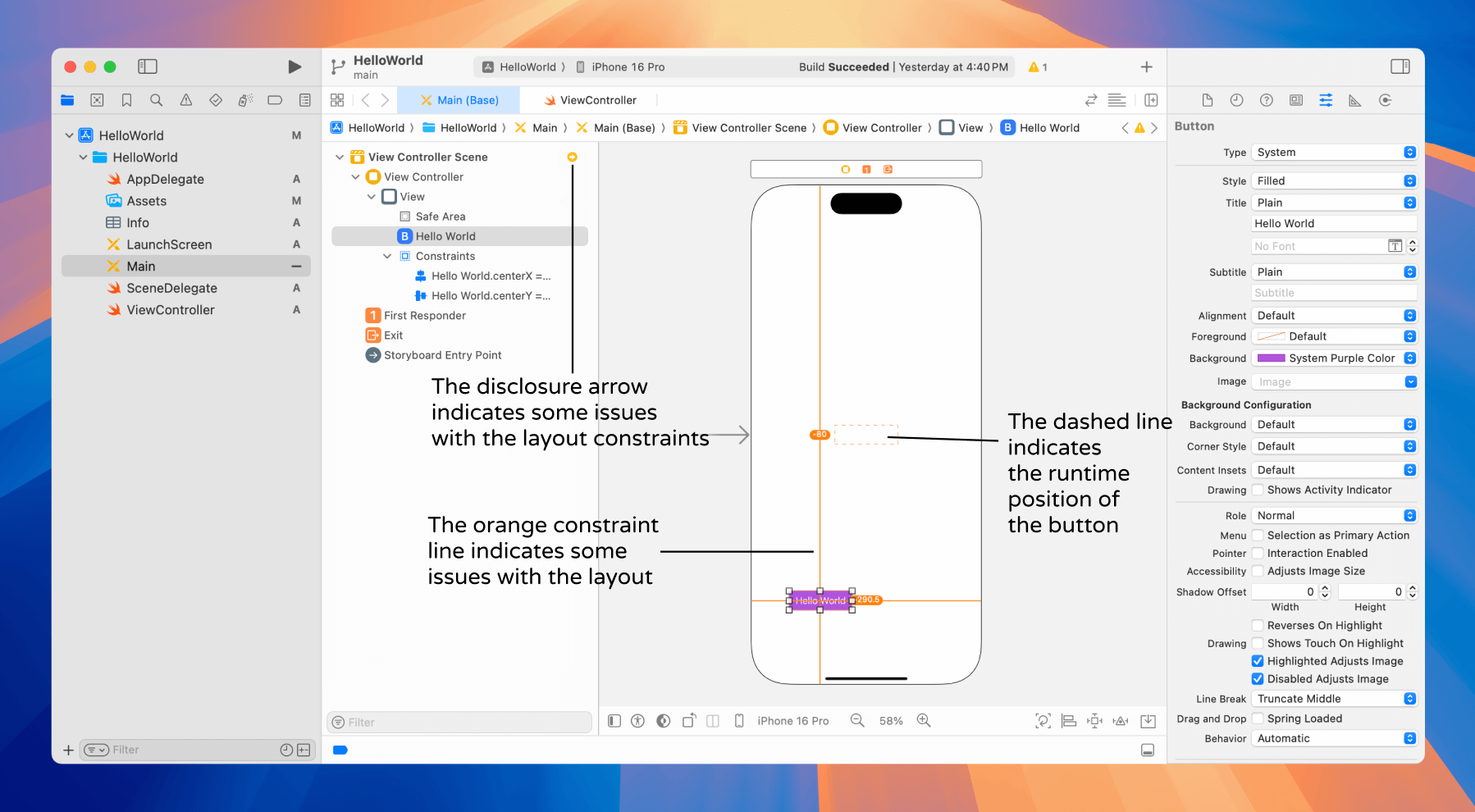The width and height of the screenshot is (1475, 812).
Task: Show the File inspector icon
Action: click(x=1208, y=100)
